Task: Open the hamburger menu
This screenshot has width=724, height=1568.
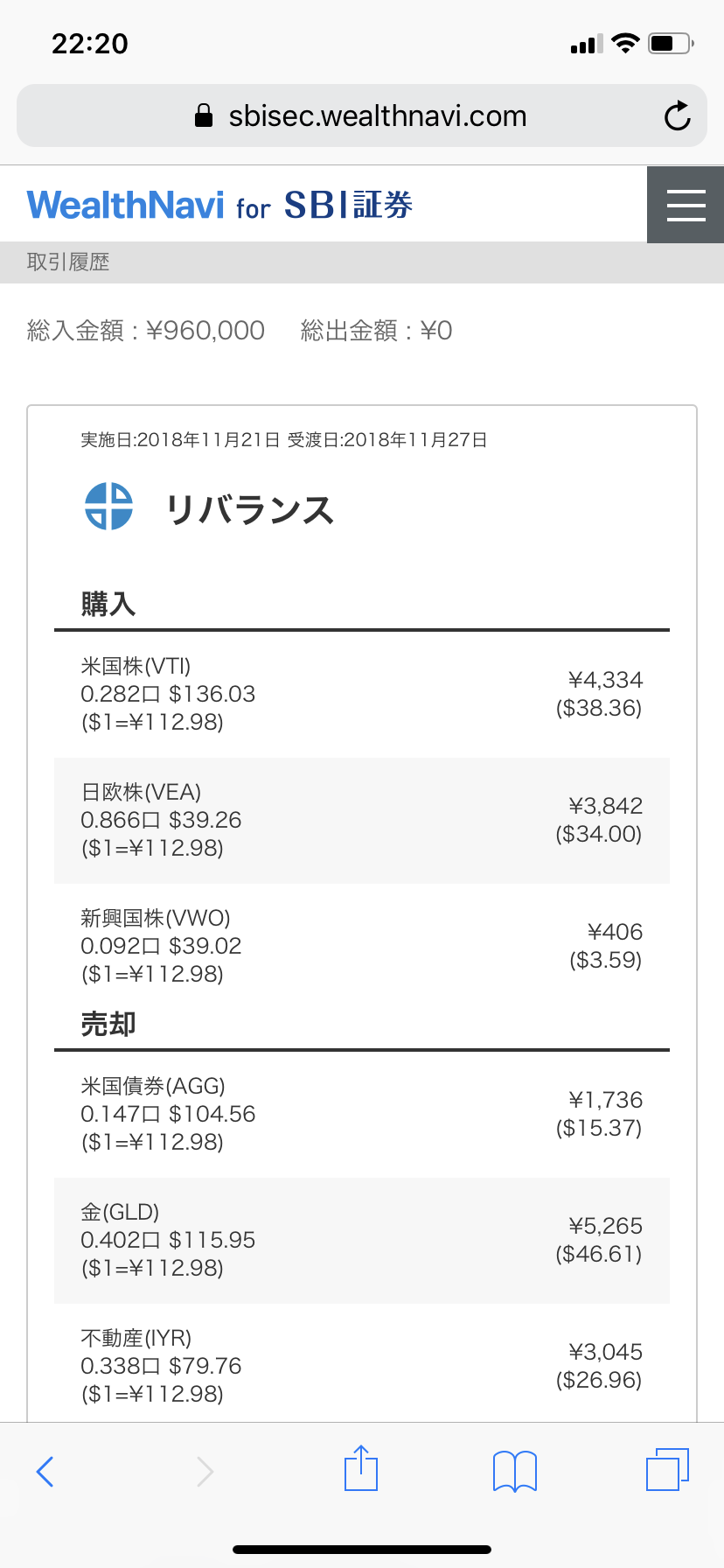Action: pos(686,205)
